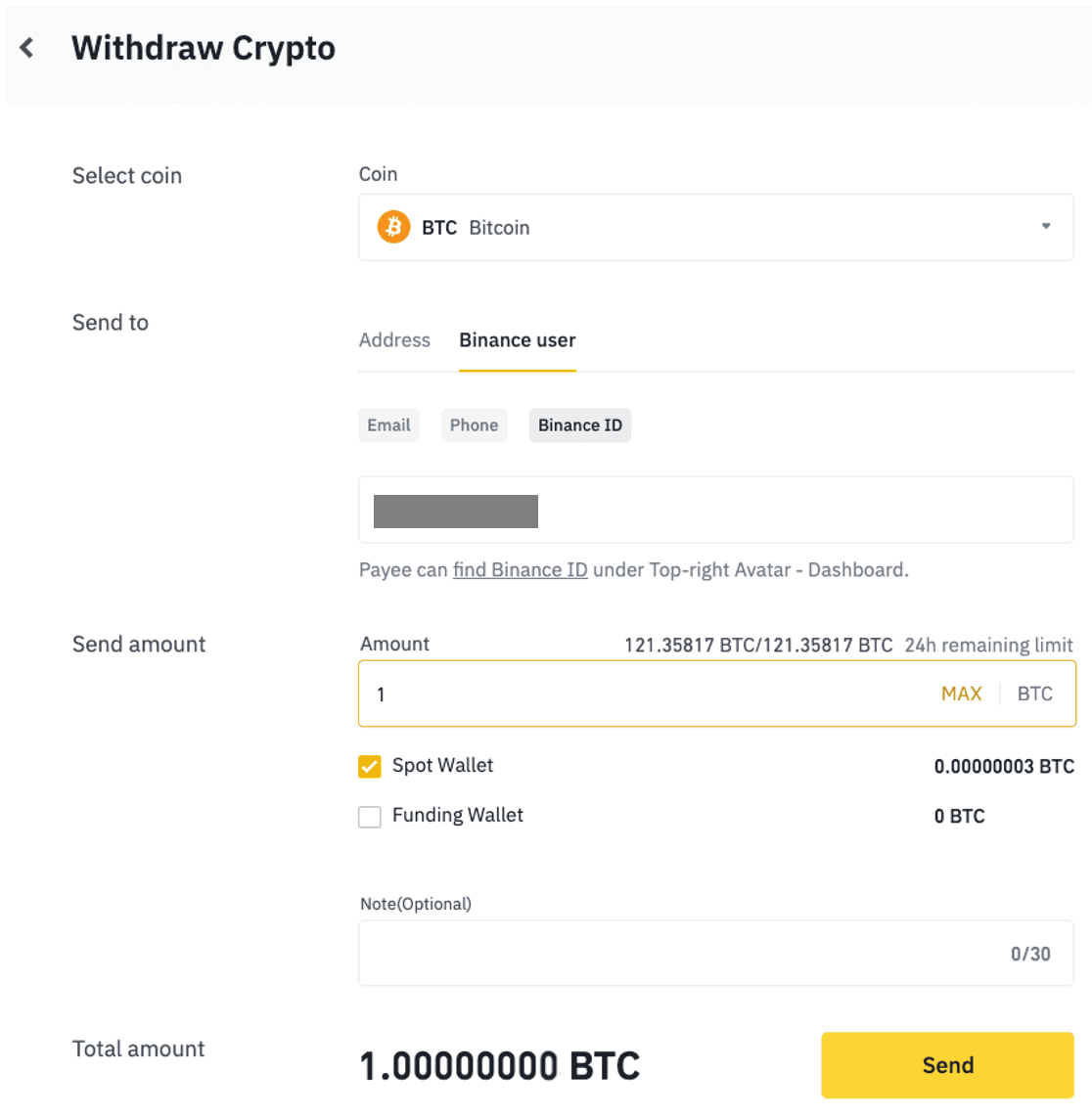Select the Binance ID option
The image size is (1092, 1117).
pyautogui.click(x=579, y=425)
